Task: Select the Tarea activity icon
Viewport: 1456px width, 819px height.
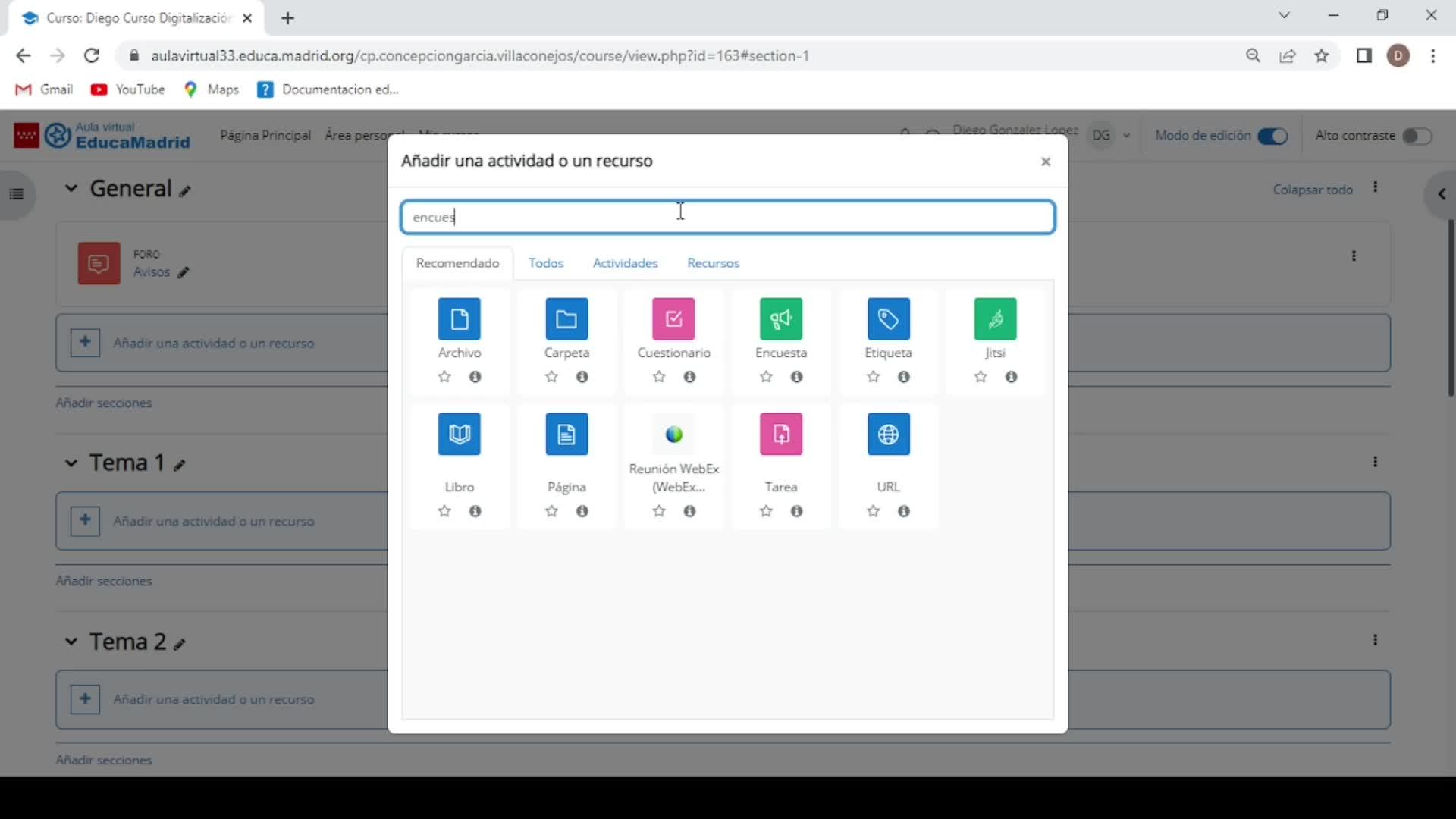Action: point(781,435)
